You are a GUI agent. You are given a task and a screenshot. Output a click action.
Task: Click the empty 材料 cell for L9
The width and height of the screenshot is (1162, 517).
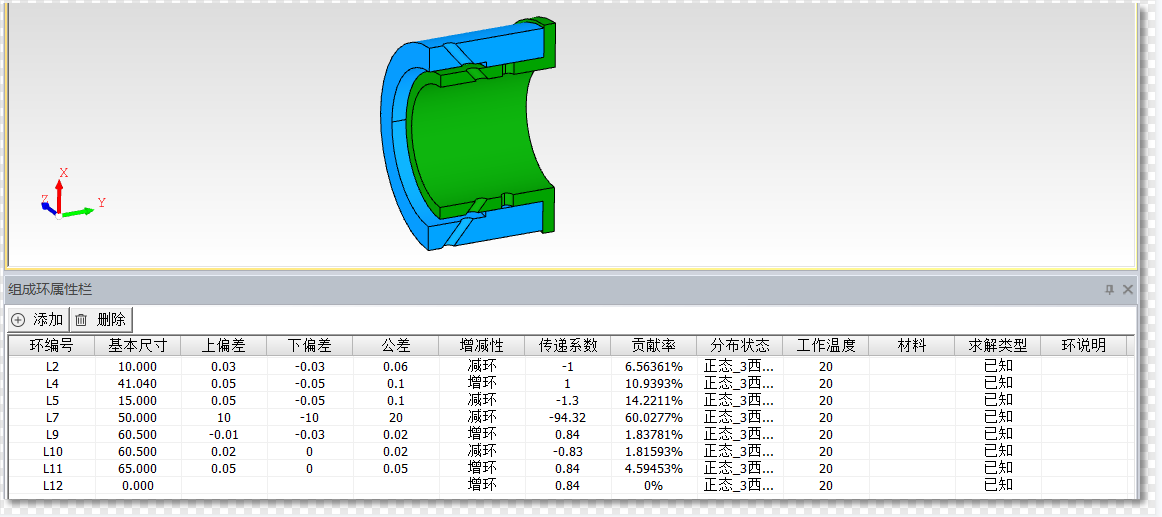tap(912, 434)
